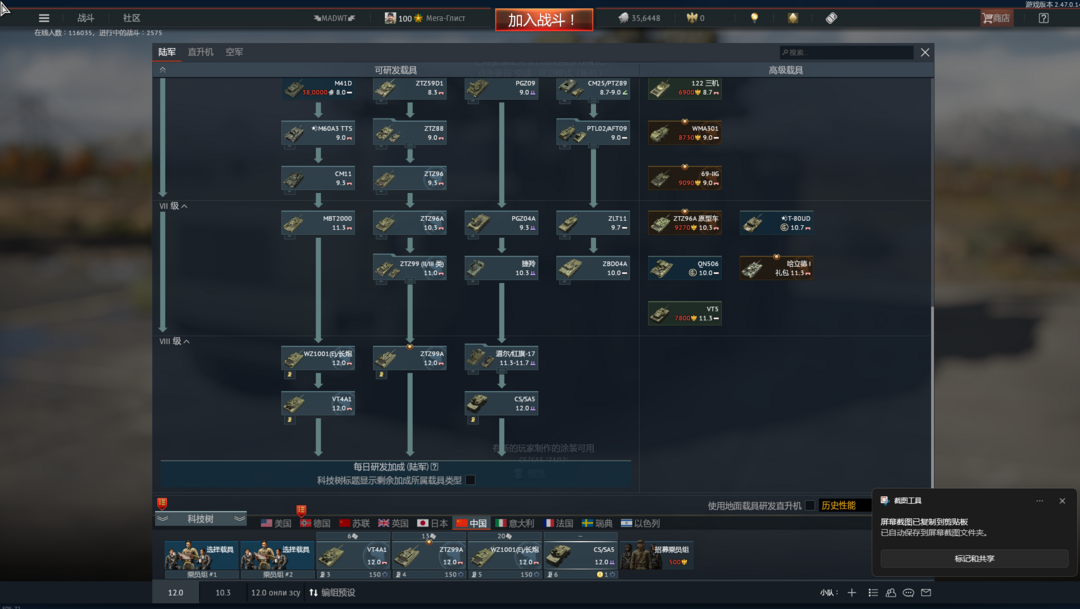Viewport: 1080px width, 609px height.
Task: Open 编组预设 preset editor
Action: click(x=332, y=592)
